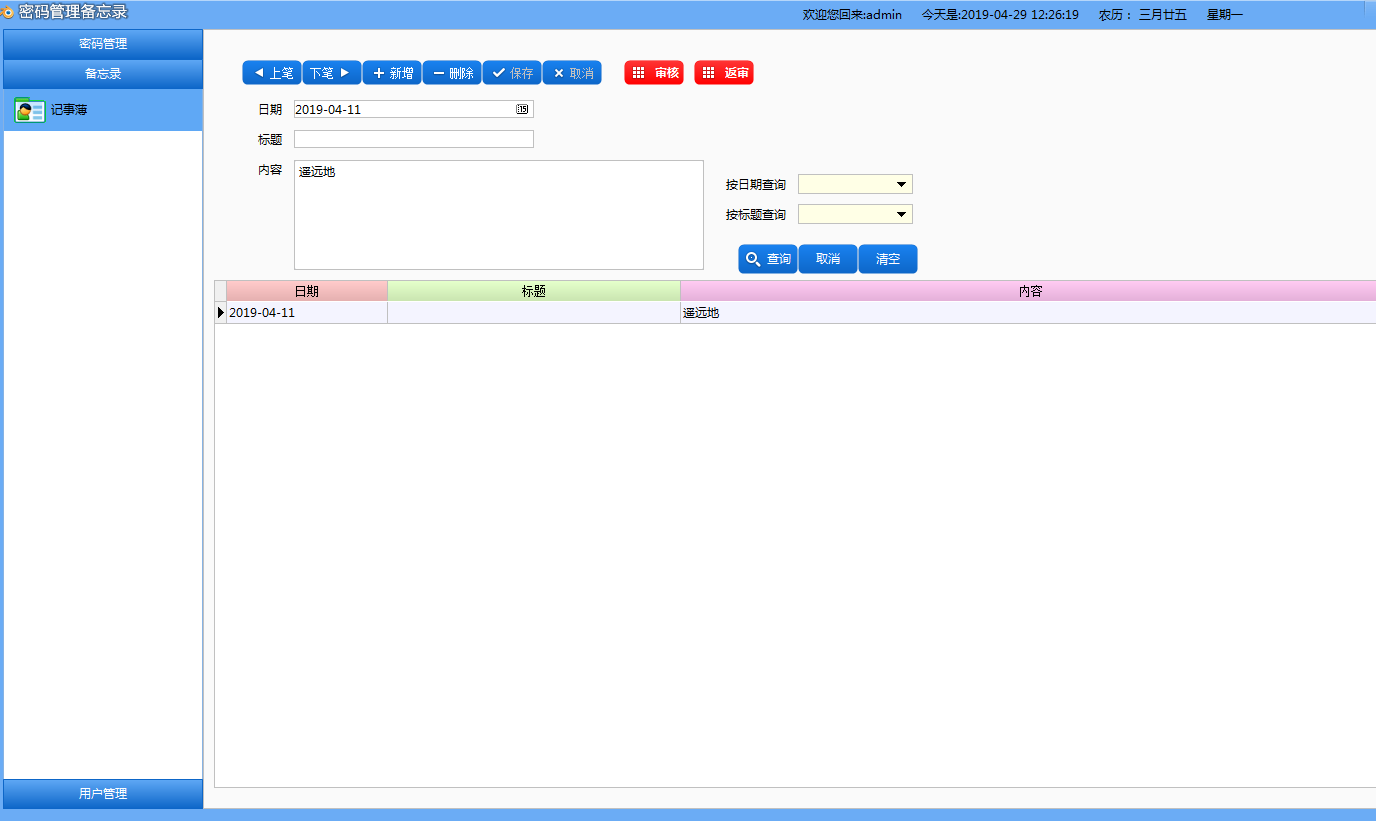Click the 取消 button beside 查询

(x=828, y=259)
